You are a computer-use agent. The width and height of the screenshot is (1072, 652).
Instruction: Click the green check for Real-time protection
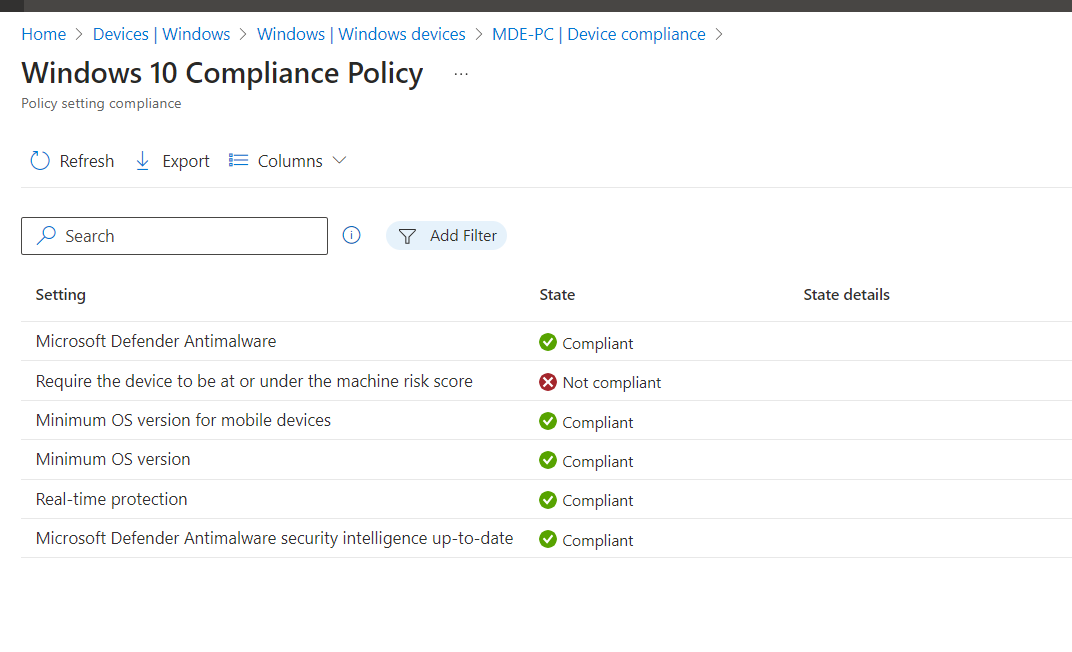coord(548,500)
